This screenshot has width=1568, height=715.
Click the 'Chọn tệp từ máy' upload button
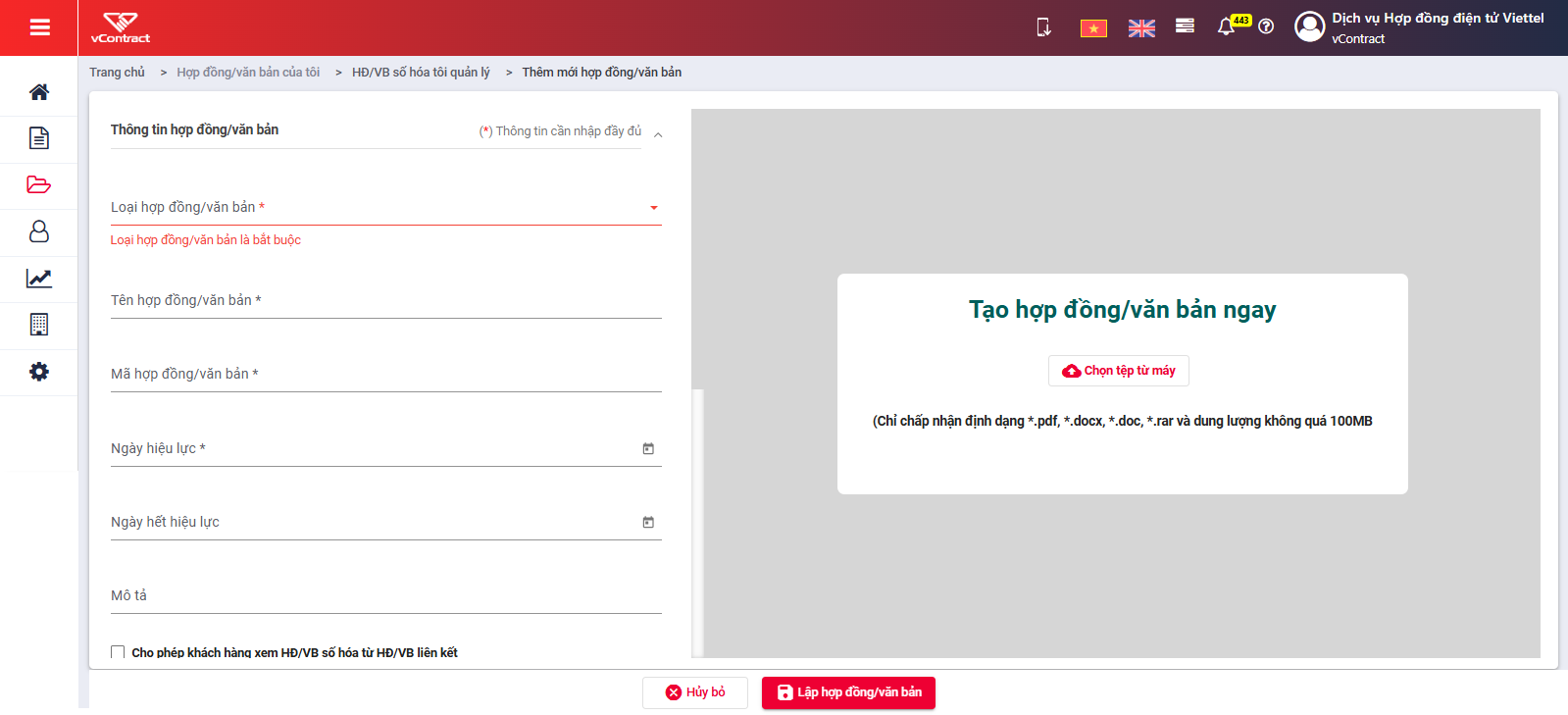(x=1119, y=371)
